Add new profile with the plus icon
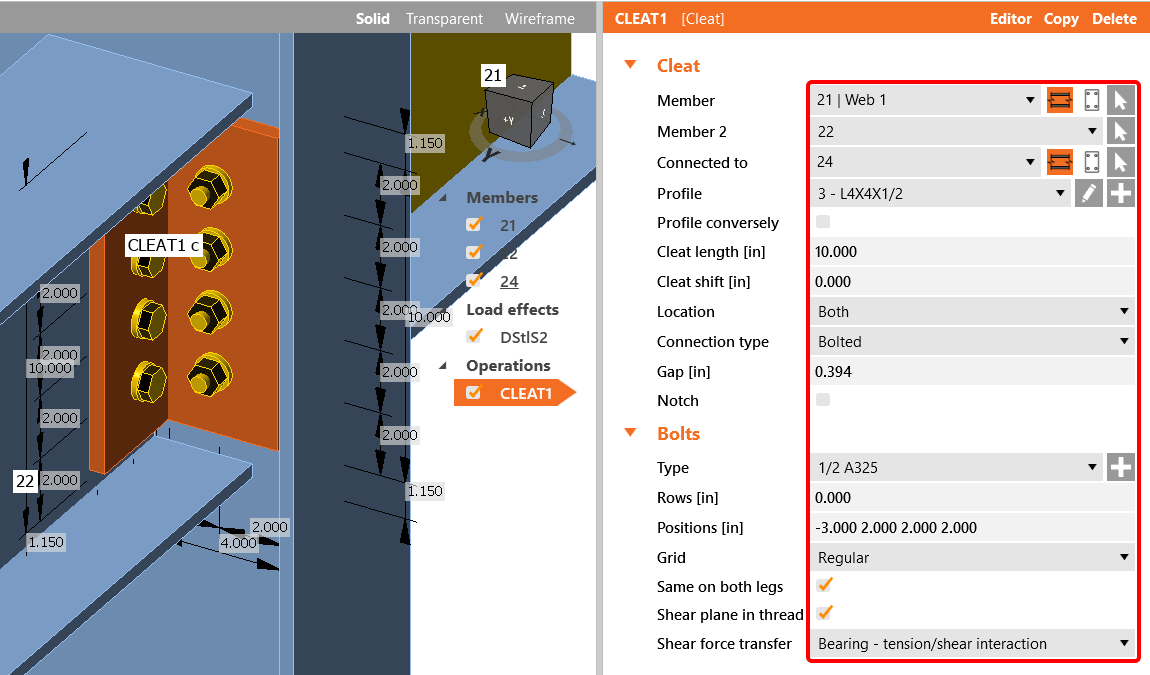This screenshot has width=1150, height=675. tap(1121, 193)
